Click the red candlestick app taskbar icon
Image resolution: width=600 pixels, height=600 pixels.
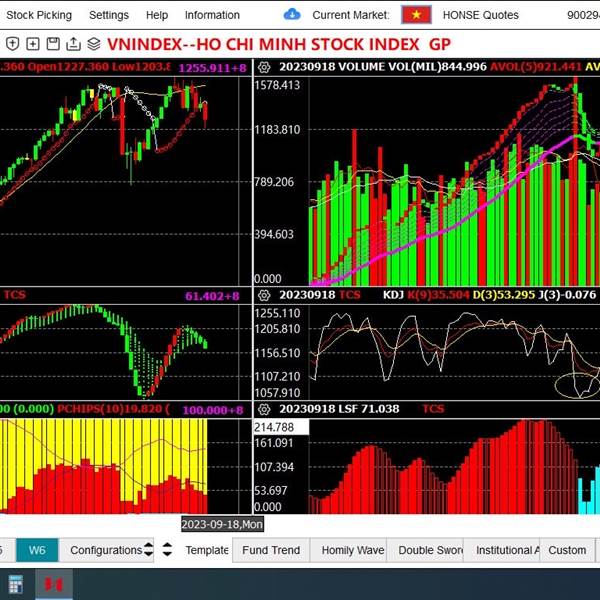click(54, 584)
